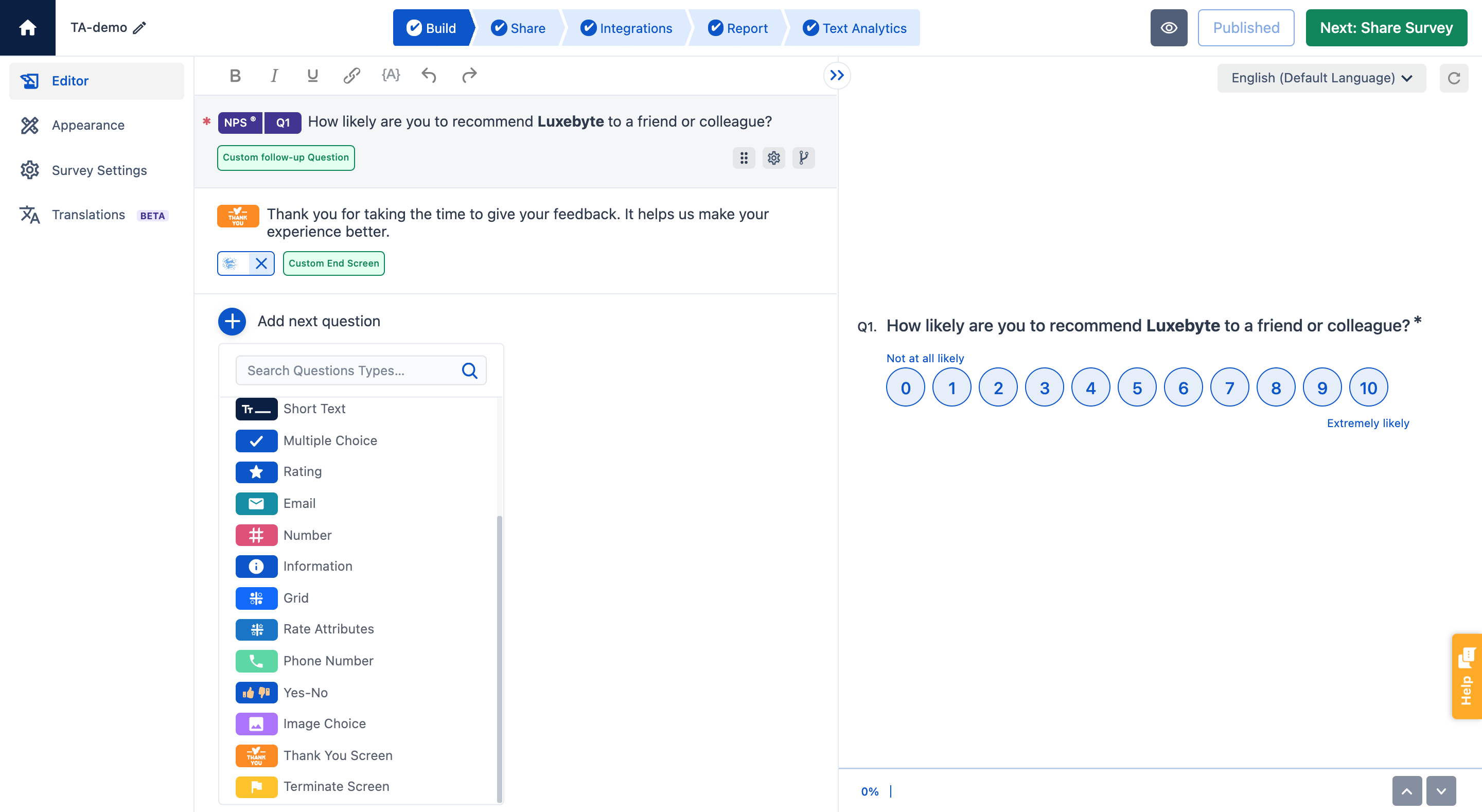Undo the last editor change

point(429,75)
